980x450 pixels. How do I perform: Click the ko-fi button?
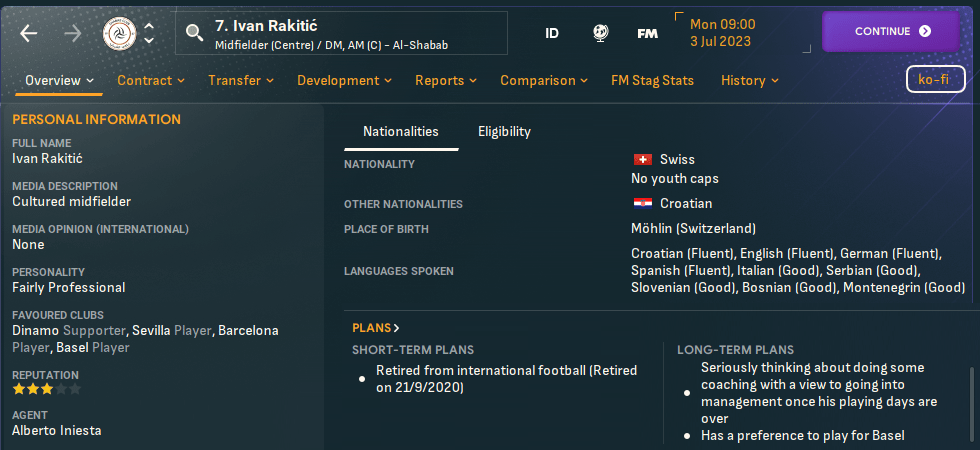(935, 80)
